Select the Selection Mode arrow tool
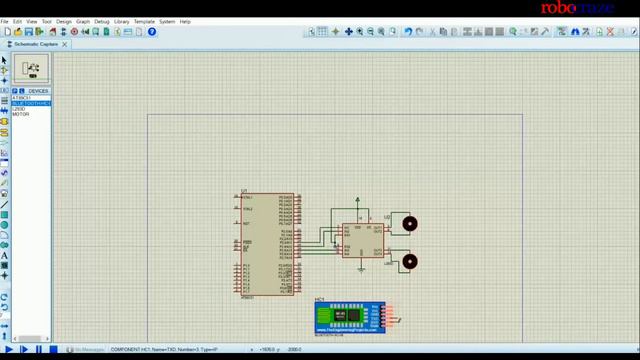Screen dimensions: 640x360 (x=4, y=60)
